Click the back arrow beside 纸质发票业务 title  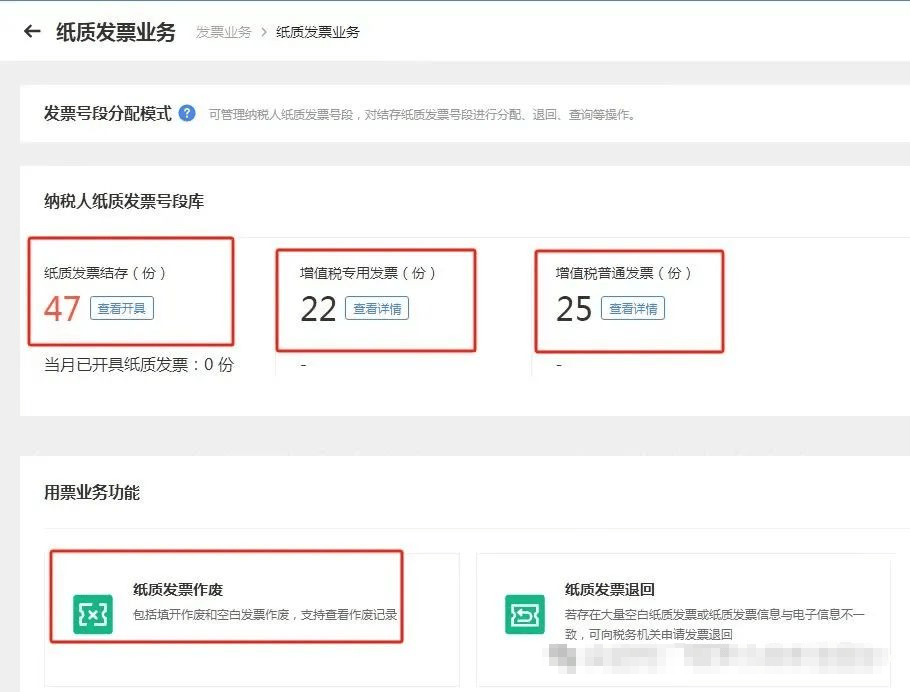click(32, 31)
